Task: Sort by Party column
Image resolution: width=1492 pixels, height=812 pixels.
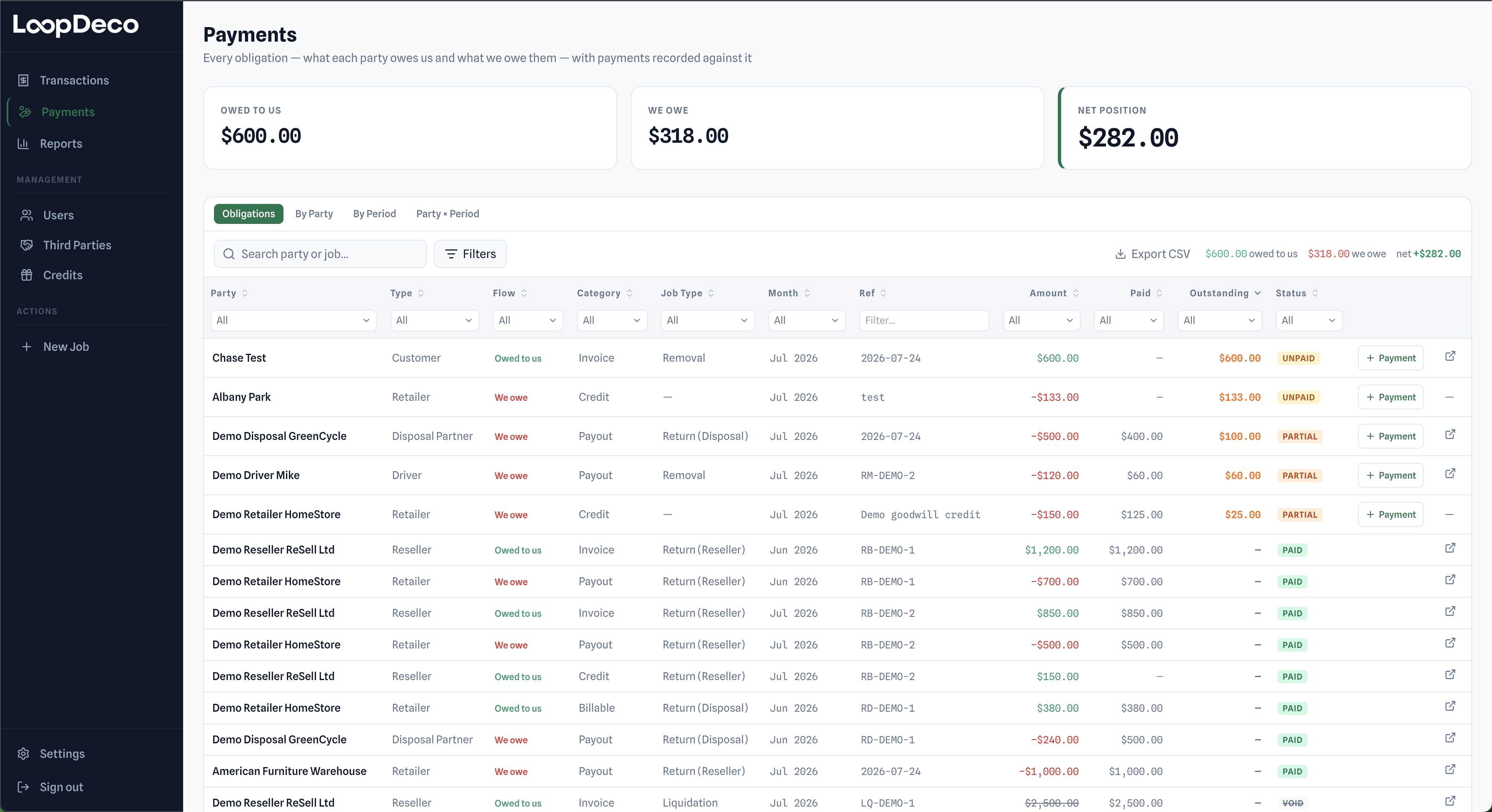Action: tap(229, 293)
